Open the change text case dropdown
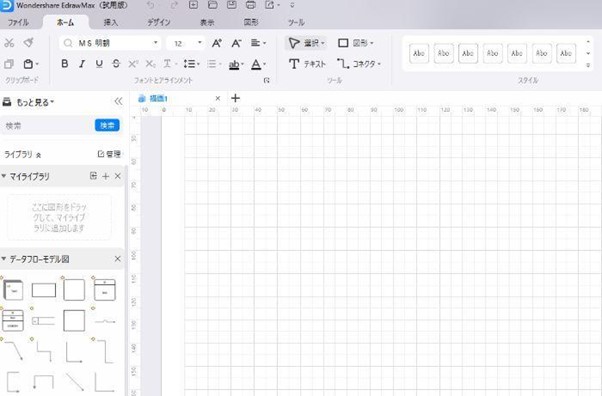The image size is (602, 396). click(x=169, y=64)
